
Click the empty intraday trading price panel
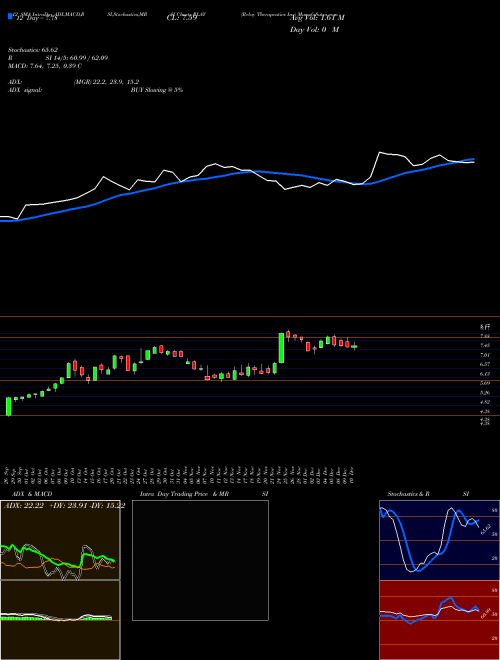pos(200,560)
